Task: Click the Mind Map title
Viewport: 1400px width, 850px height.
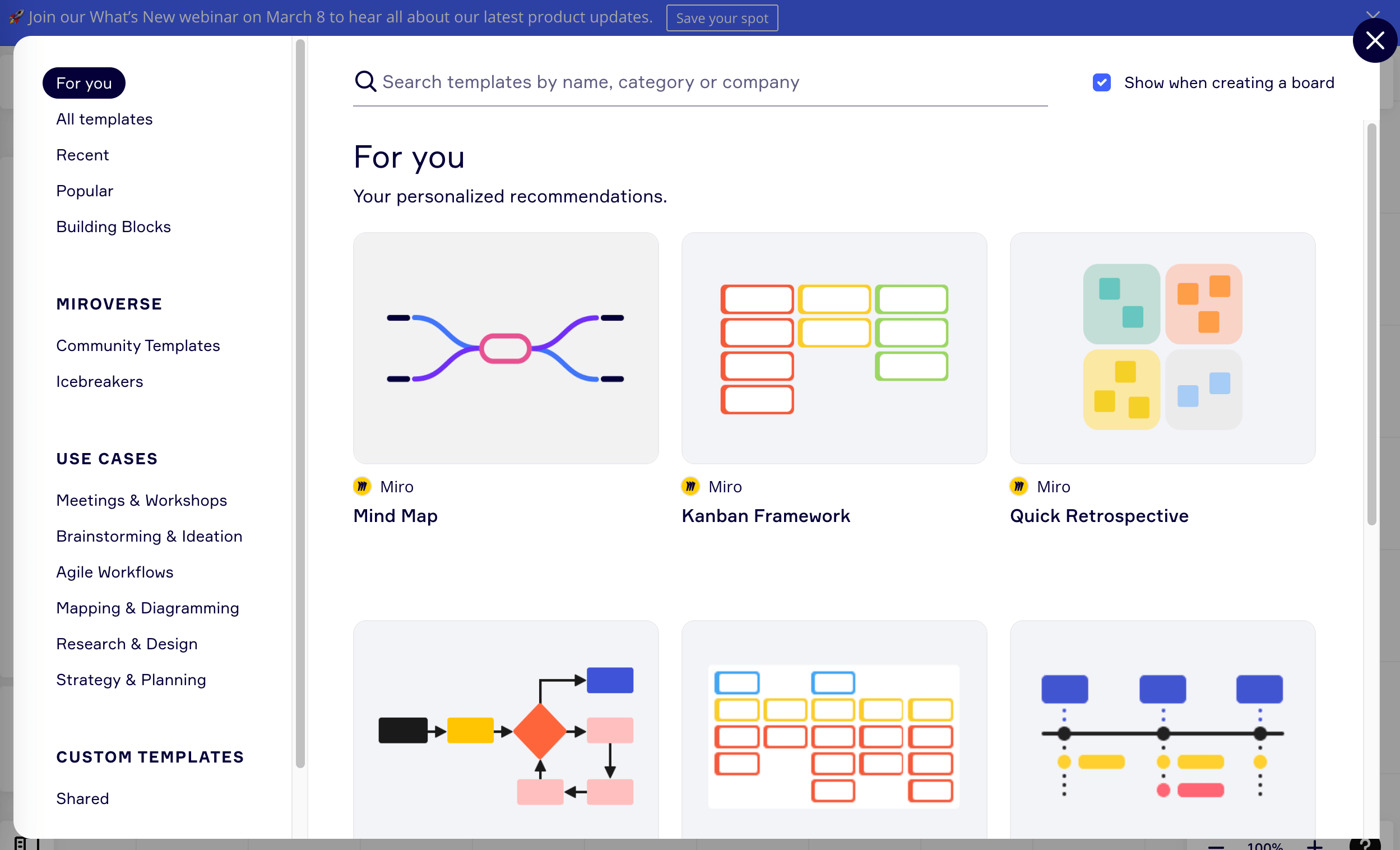Action: point(396,516)
